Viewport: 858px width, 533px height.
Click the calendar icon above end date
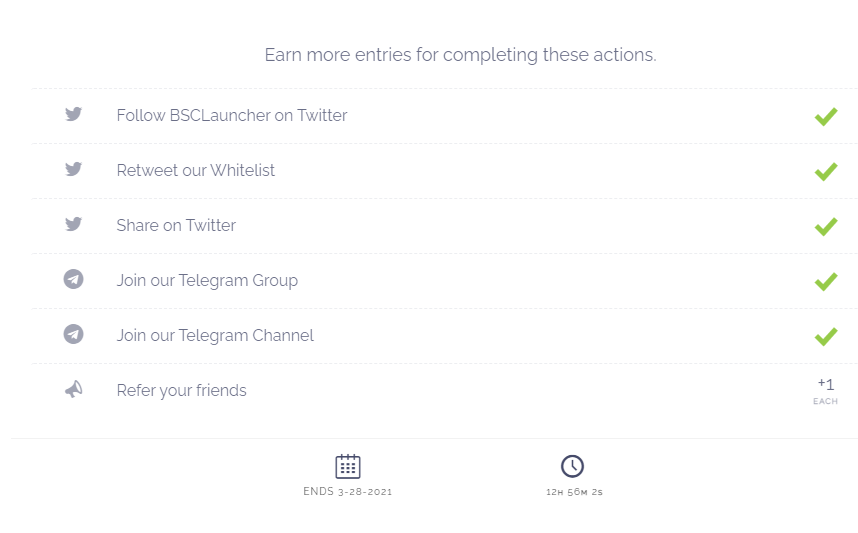coord(347,466)
